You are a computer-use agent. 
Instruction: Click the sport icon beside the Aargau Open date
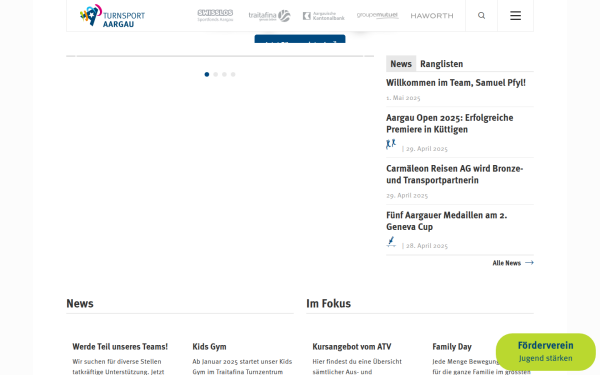[x=391, y=144]
